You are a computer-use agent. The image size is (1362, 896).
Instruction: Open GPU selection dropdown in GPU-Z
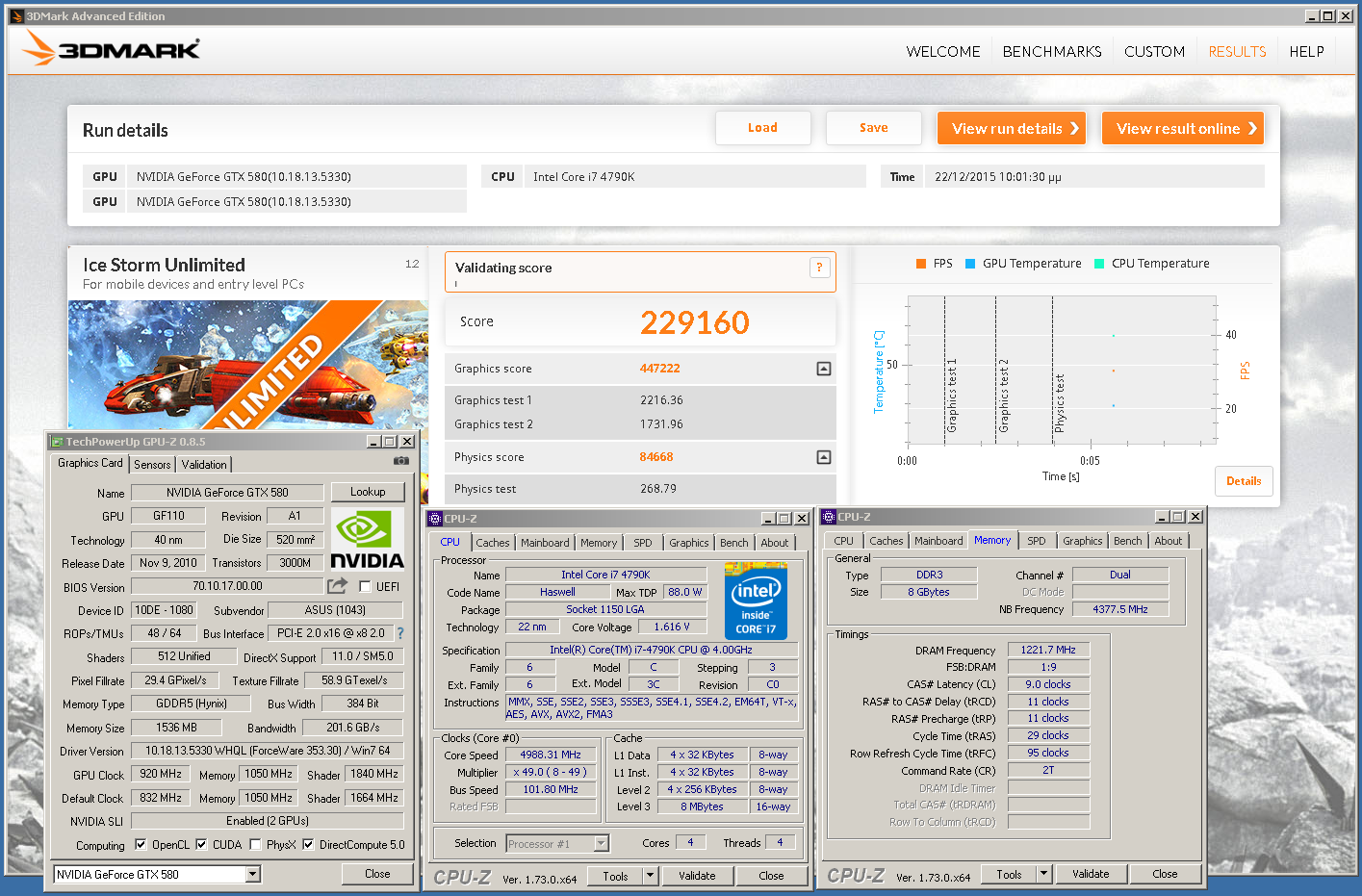point(252,874)
